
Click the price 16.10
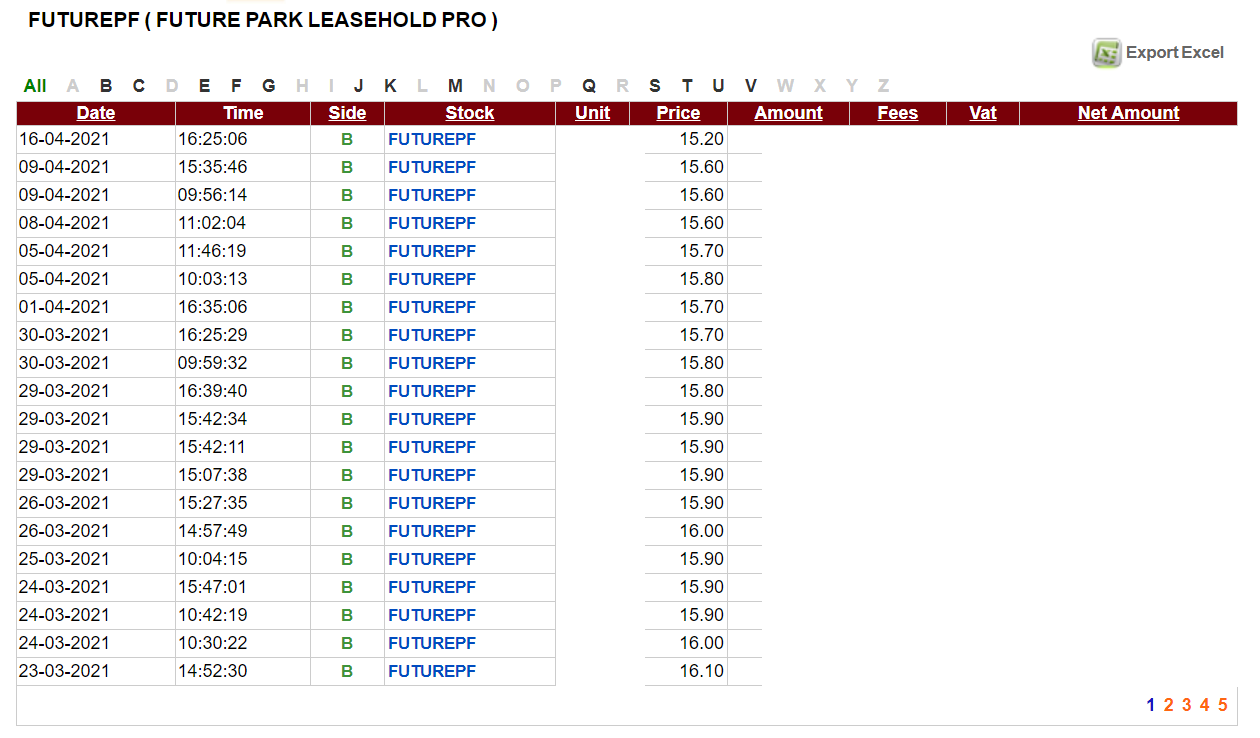(x=702, y=671)
